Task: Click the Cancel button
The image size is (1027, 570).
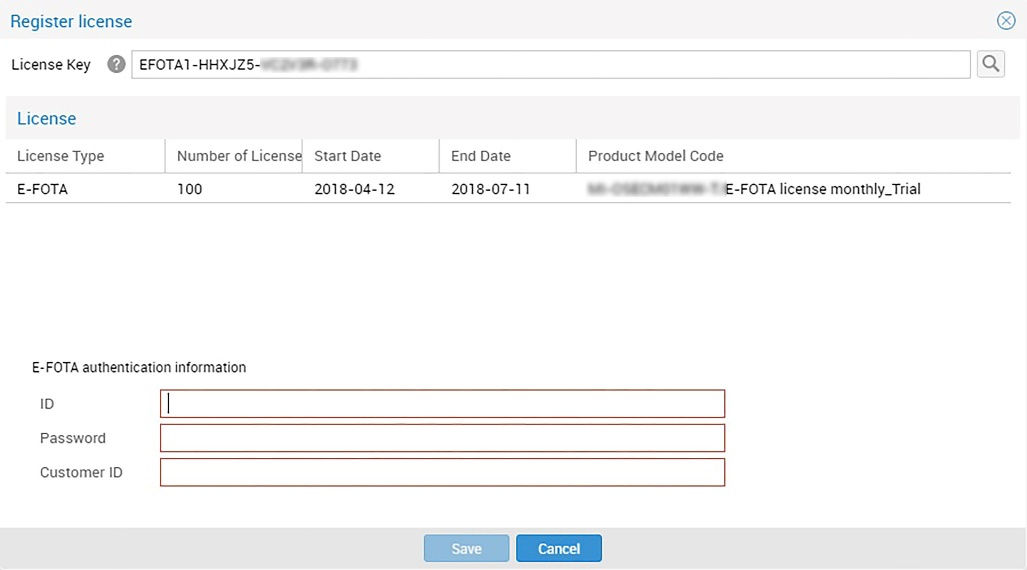Action: pos(559,548)
